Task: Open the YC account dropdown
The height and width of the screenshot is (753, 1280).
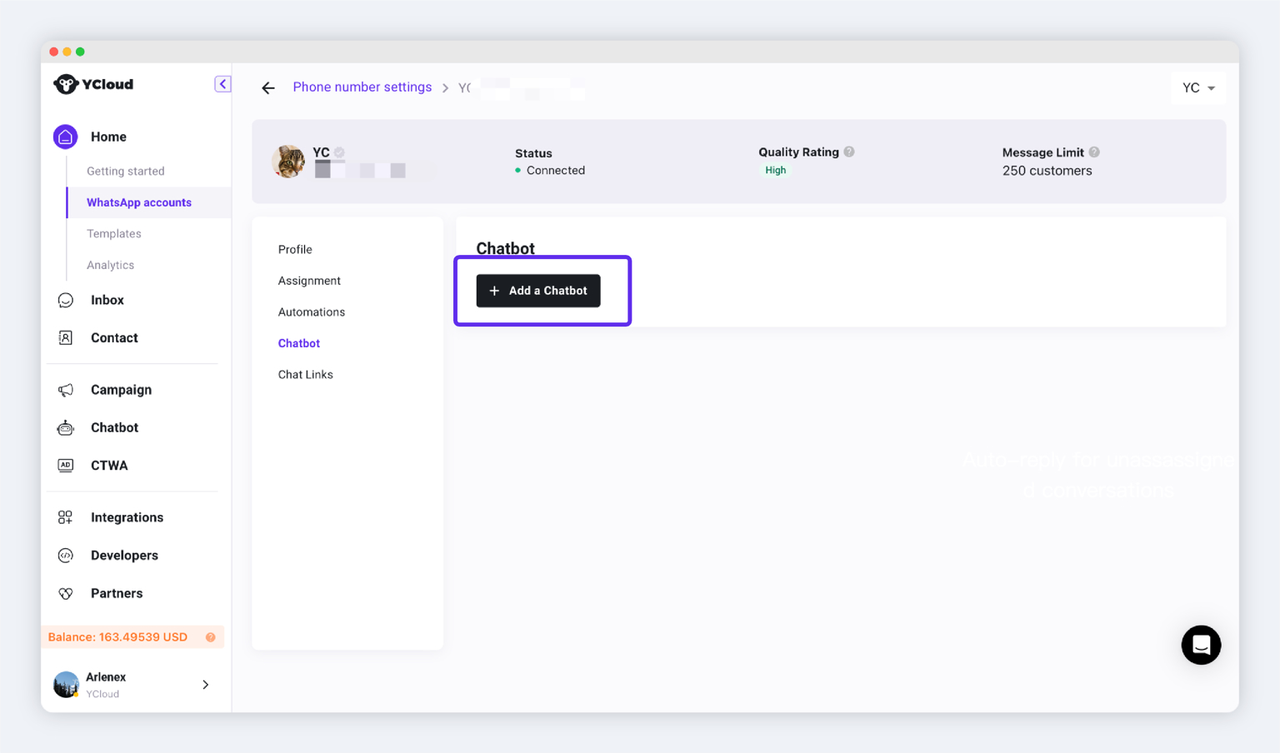Action: 1198,88
